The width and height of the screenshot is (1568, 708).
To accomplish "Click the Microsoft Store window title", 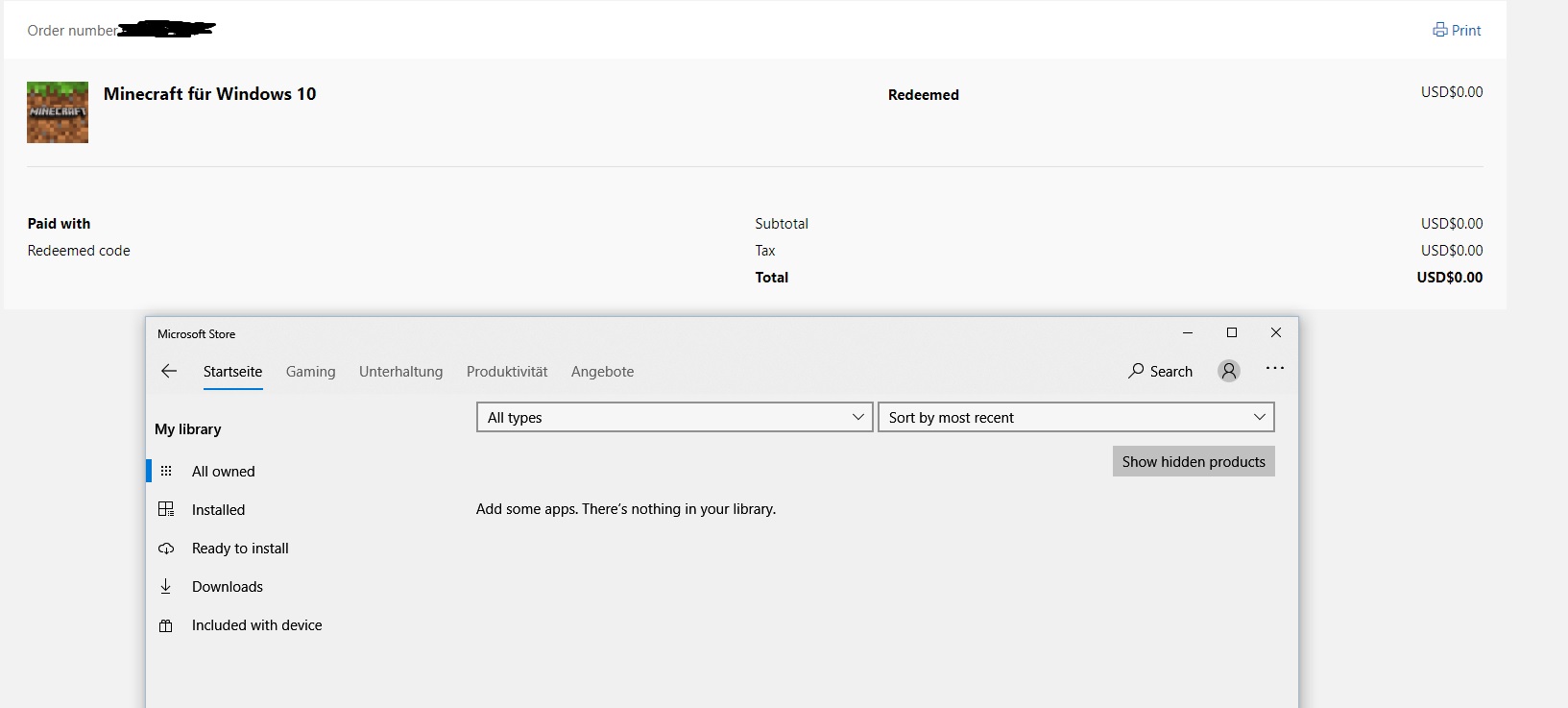I will pos(196,334).
